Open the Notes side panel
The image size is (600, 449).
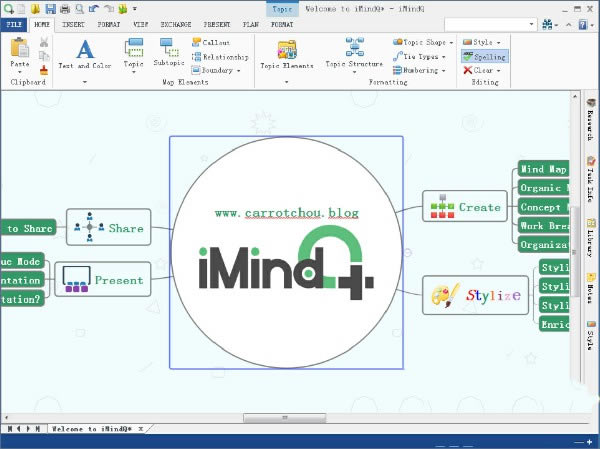pyautogui.click(x=591, y=288)
